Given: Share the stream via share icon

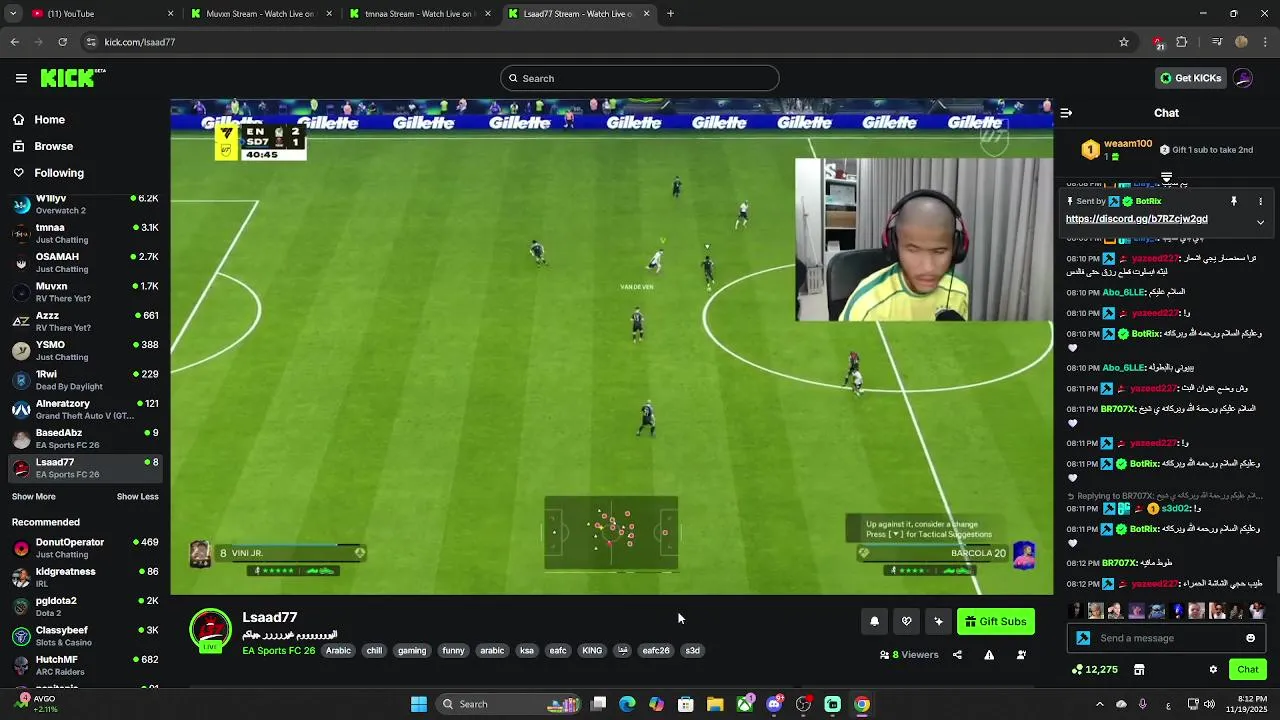Looking at the screenshot, I should 957,655.
